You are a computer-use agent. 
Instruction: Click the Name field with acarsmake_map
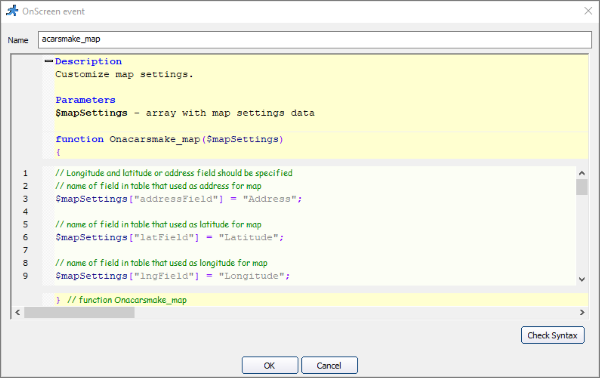point(315,39)
